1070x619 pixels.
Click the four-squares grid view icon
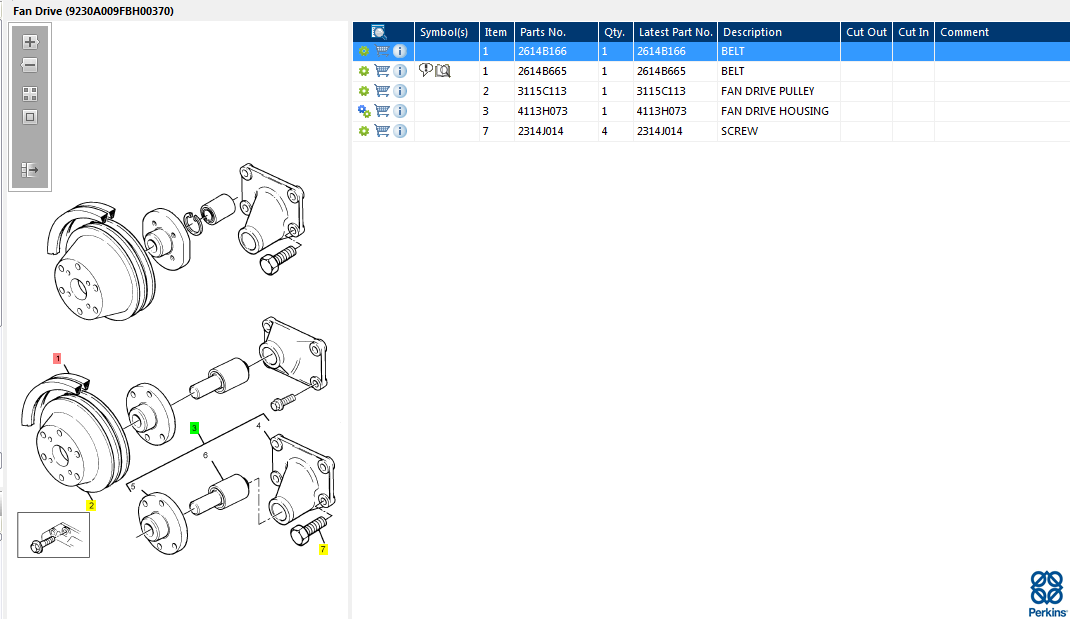[30, 94]
